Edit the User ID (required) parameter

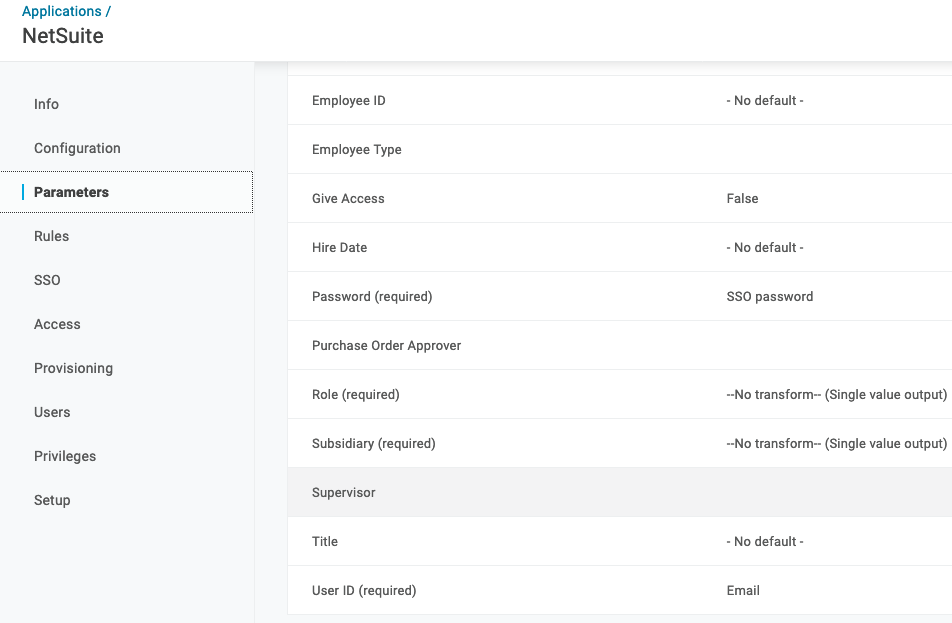(x=364, y=591)
